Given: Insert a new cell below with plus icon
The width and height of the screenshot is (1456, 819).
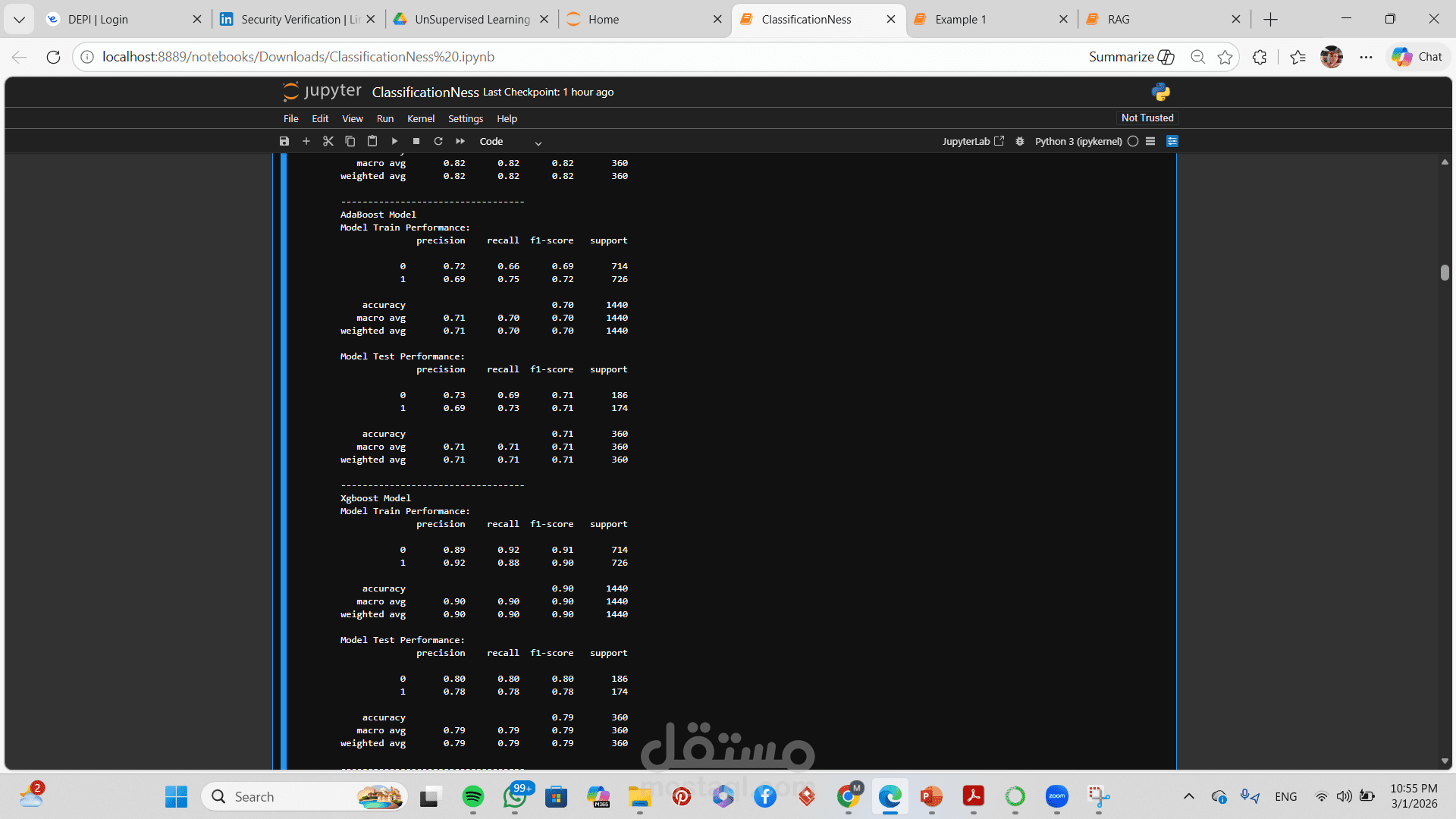Looking at the screenshot, I should click(306, 141).
